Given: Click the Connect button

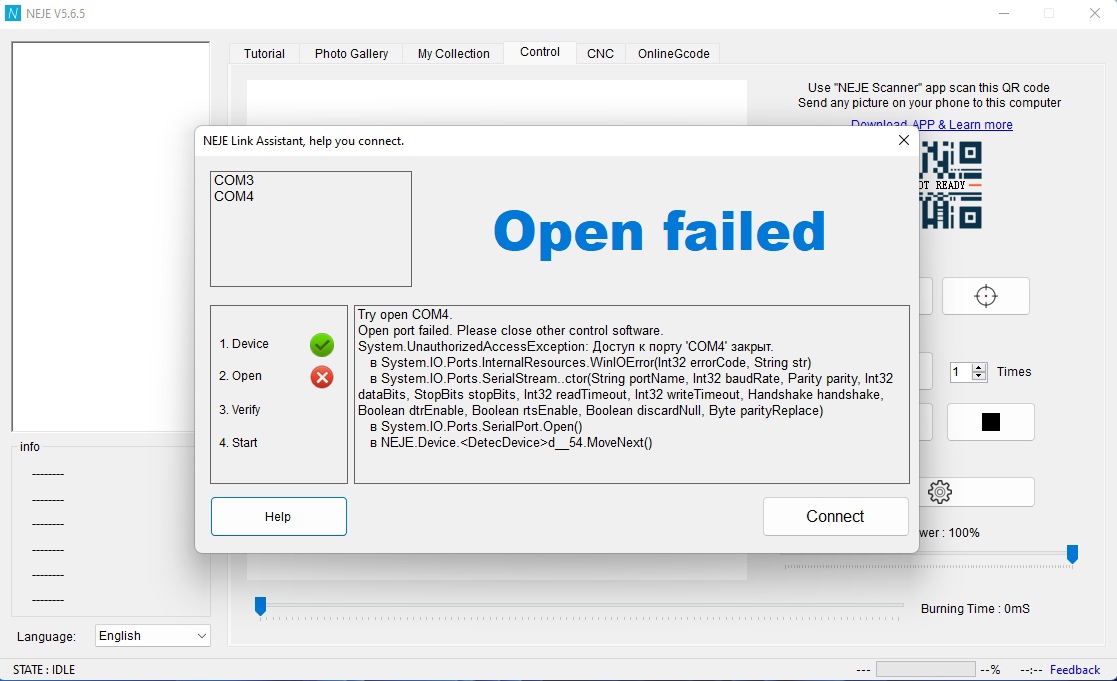Looking at the screenshot, I should (836, 516).
